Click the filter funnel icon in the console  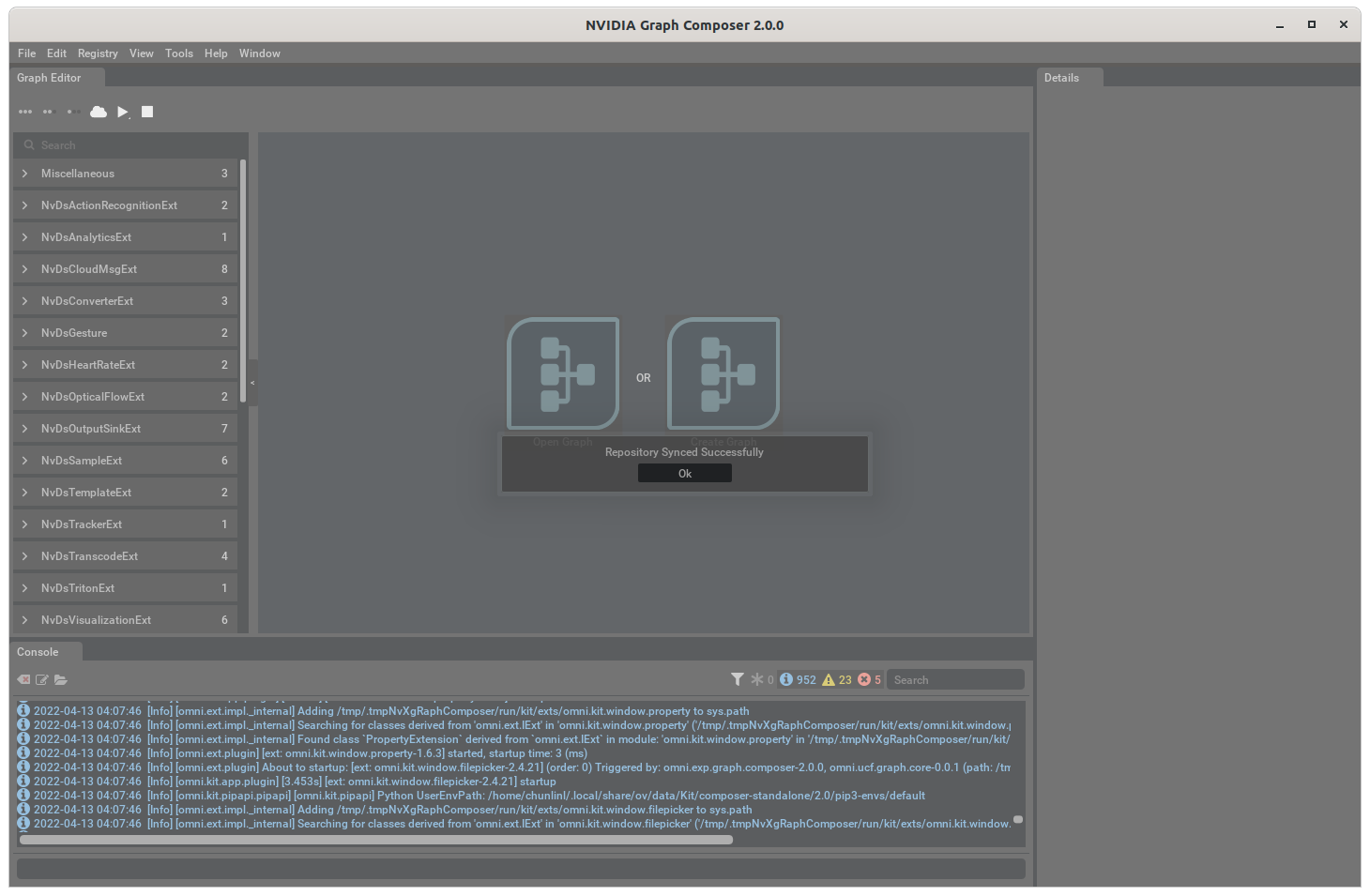(x=738, y=678)
